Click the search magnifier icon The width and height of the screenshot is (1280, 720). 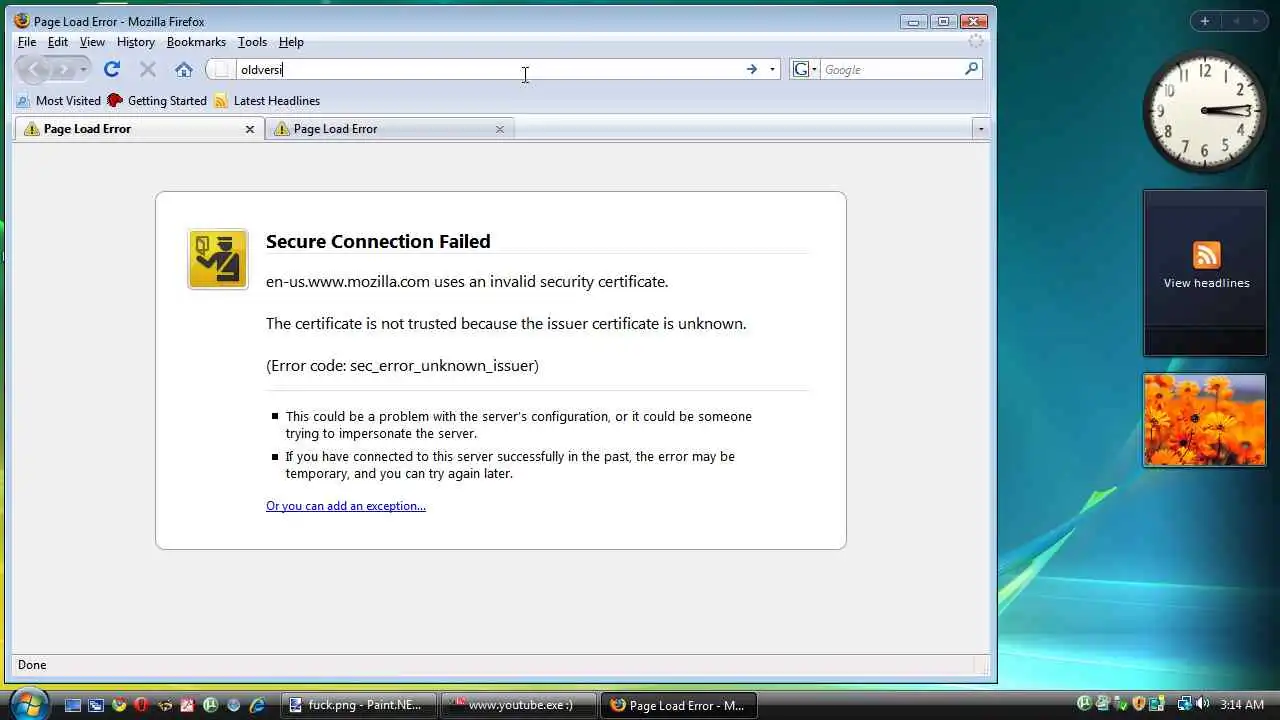(971, 69)
